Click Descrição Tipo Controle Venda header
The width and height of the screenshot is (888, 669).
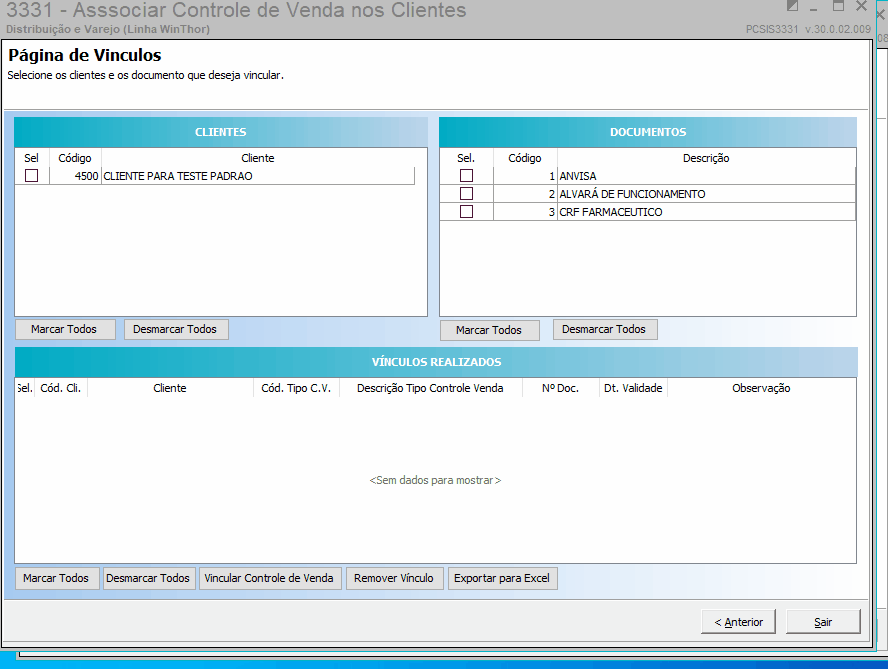tap(430, 388)
